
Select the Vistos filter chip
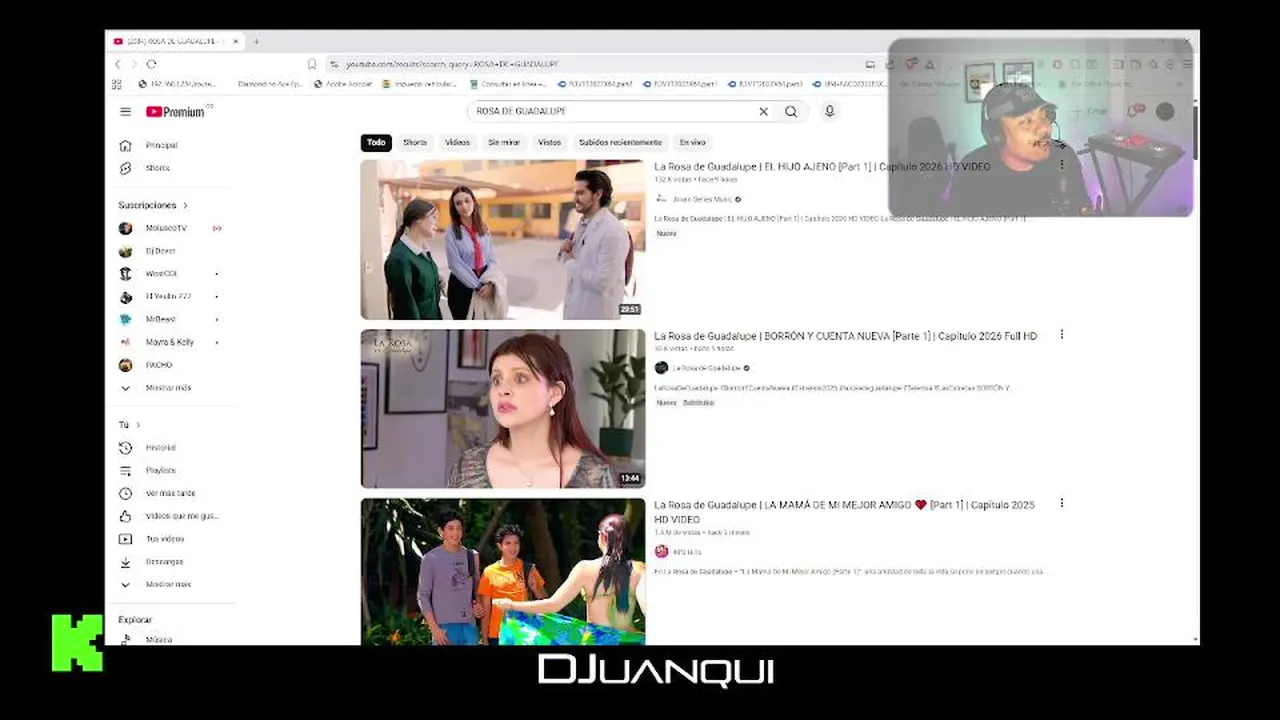pos(550,142)
